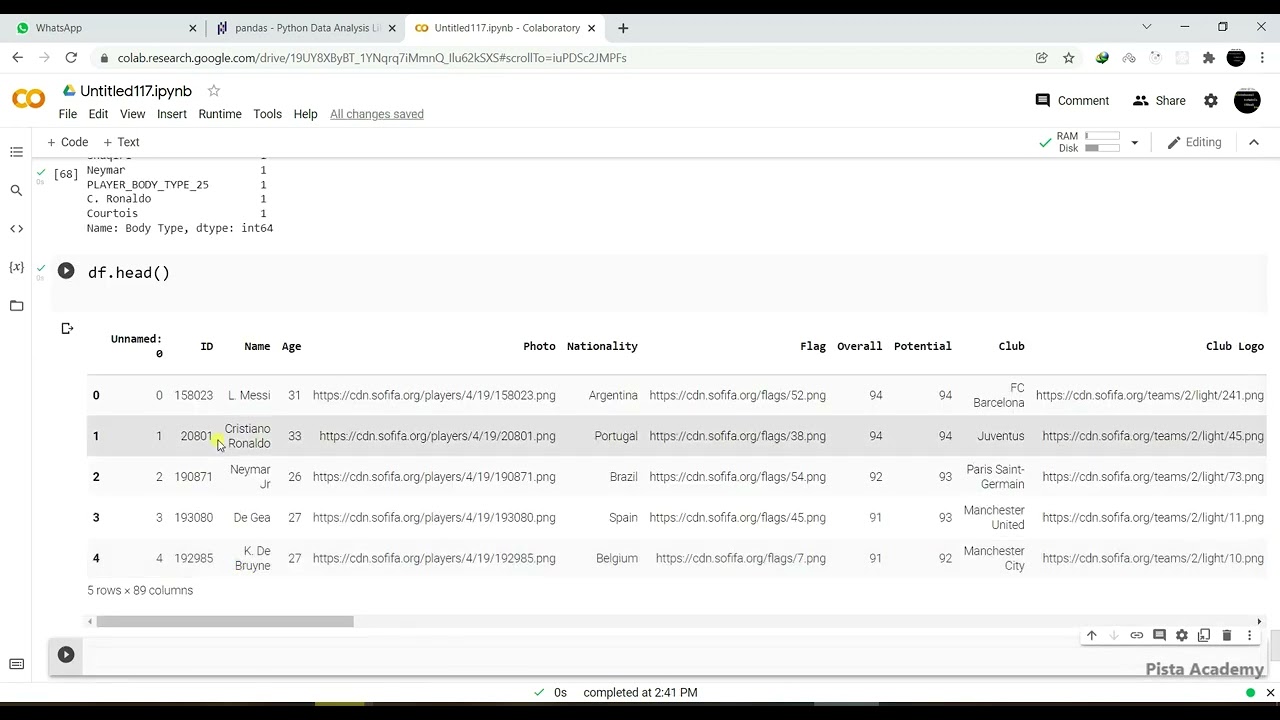This screenshot has height=720, width=1280.
Task: Click the Club Logo column header
Action: pyautogui.click(x=1235, y=346)
